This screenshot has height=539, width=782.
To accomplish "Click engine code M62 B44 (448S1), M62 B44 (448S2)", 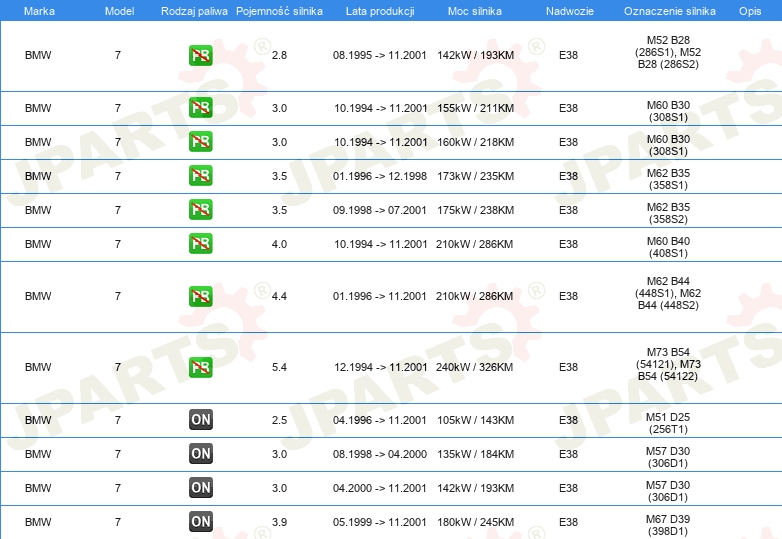I will [x=668, y=293].
